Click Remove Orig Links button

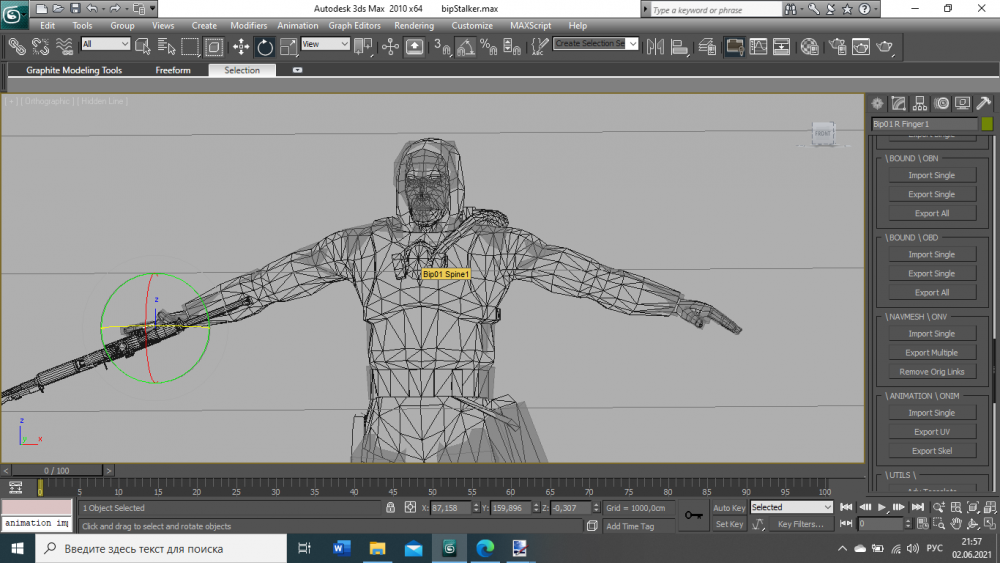931,372
